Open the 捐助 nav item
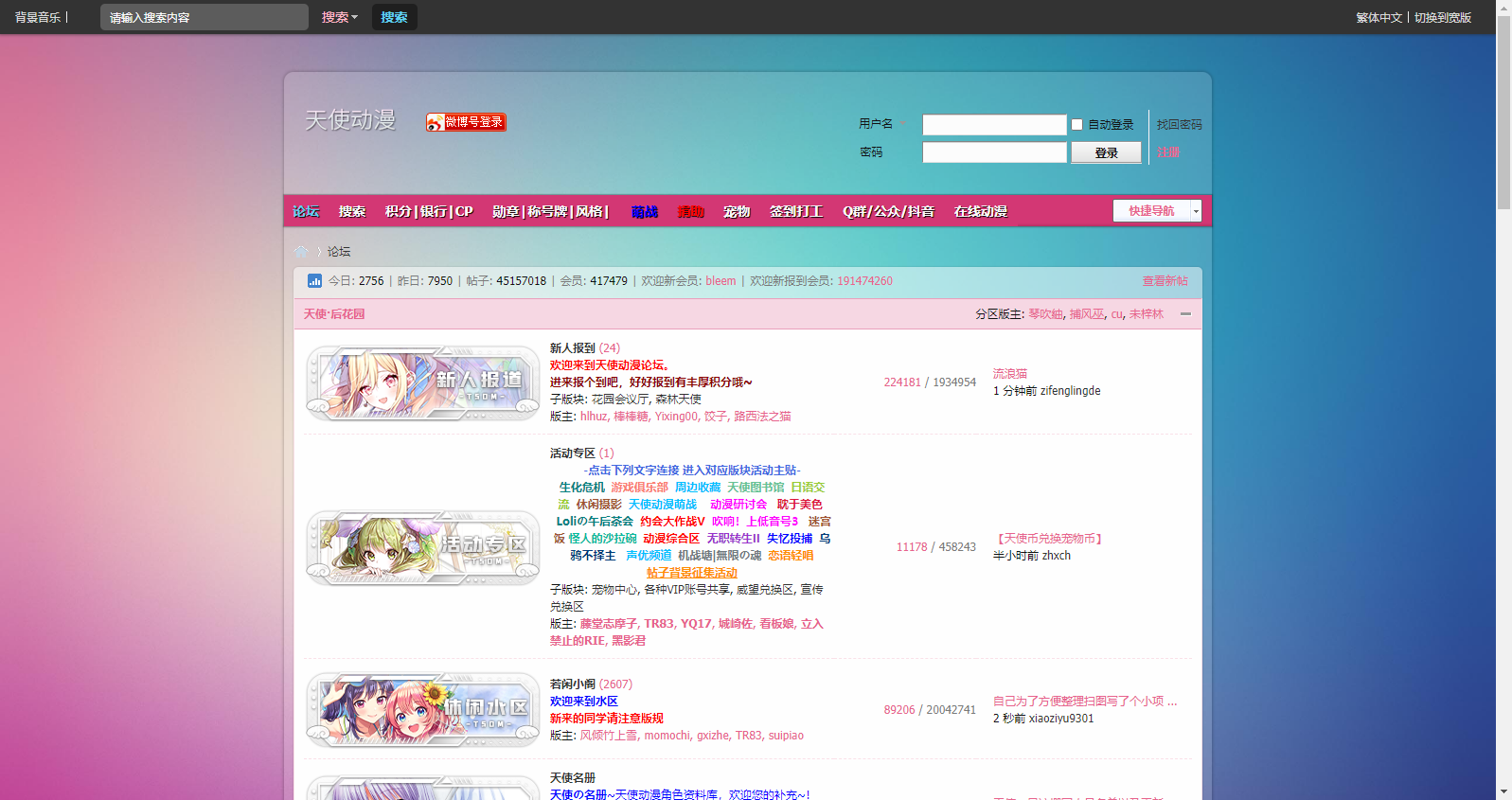The image size is (1512, 800). coord(691,211)
